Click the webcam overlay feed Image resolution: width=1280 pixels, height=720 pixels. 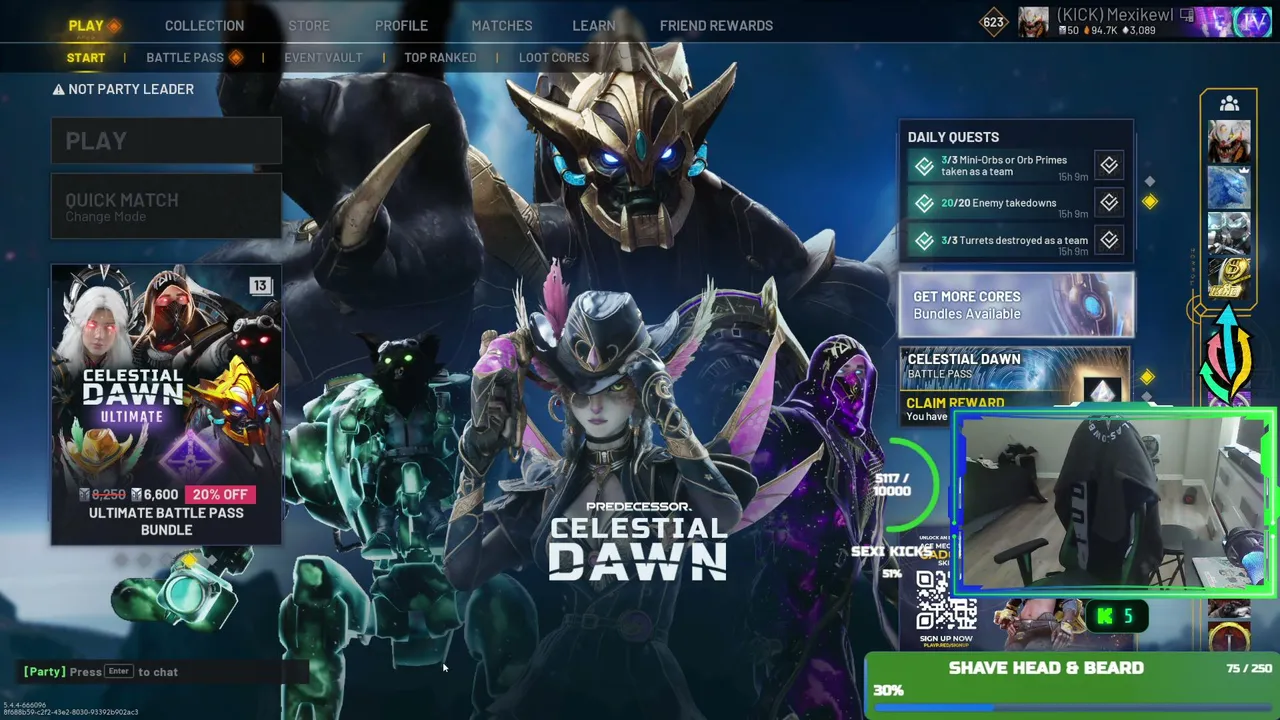[1114, 503]
